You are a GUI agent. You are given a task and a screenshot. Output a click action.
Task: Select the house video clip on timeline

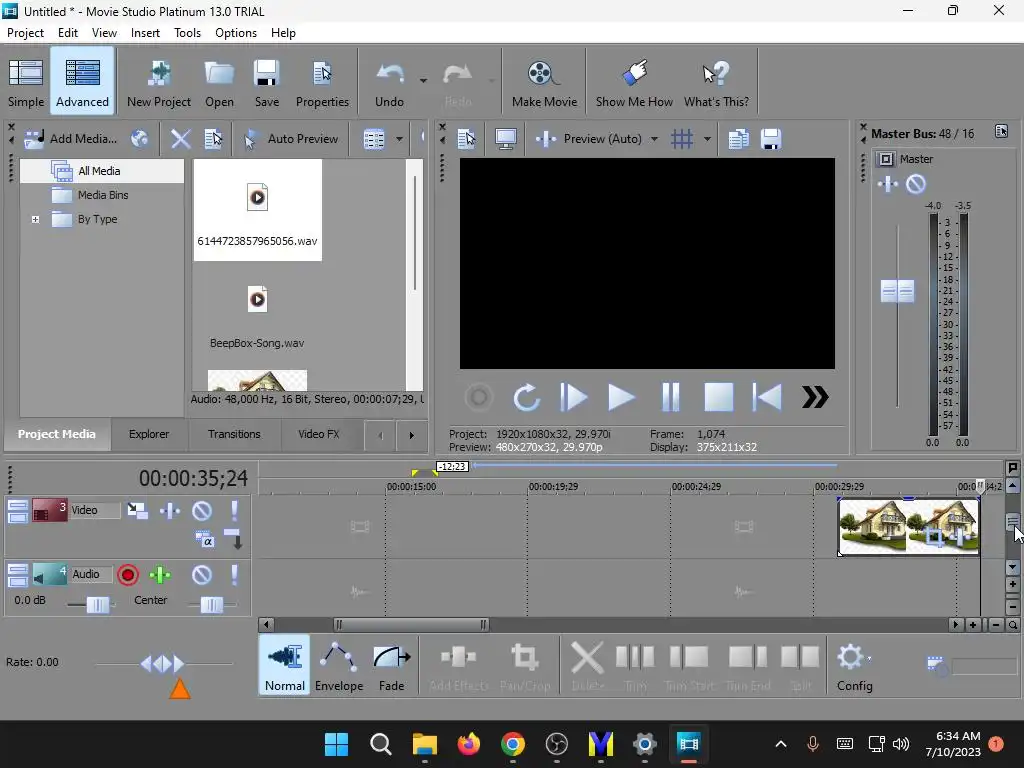(908, 526)
